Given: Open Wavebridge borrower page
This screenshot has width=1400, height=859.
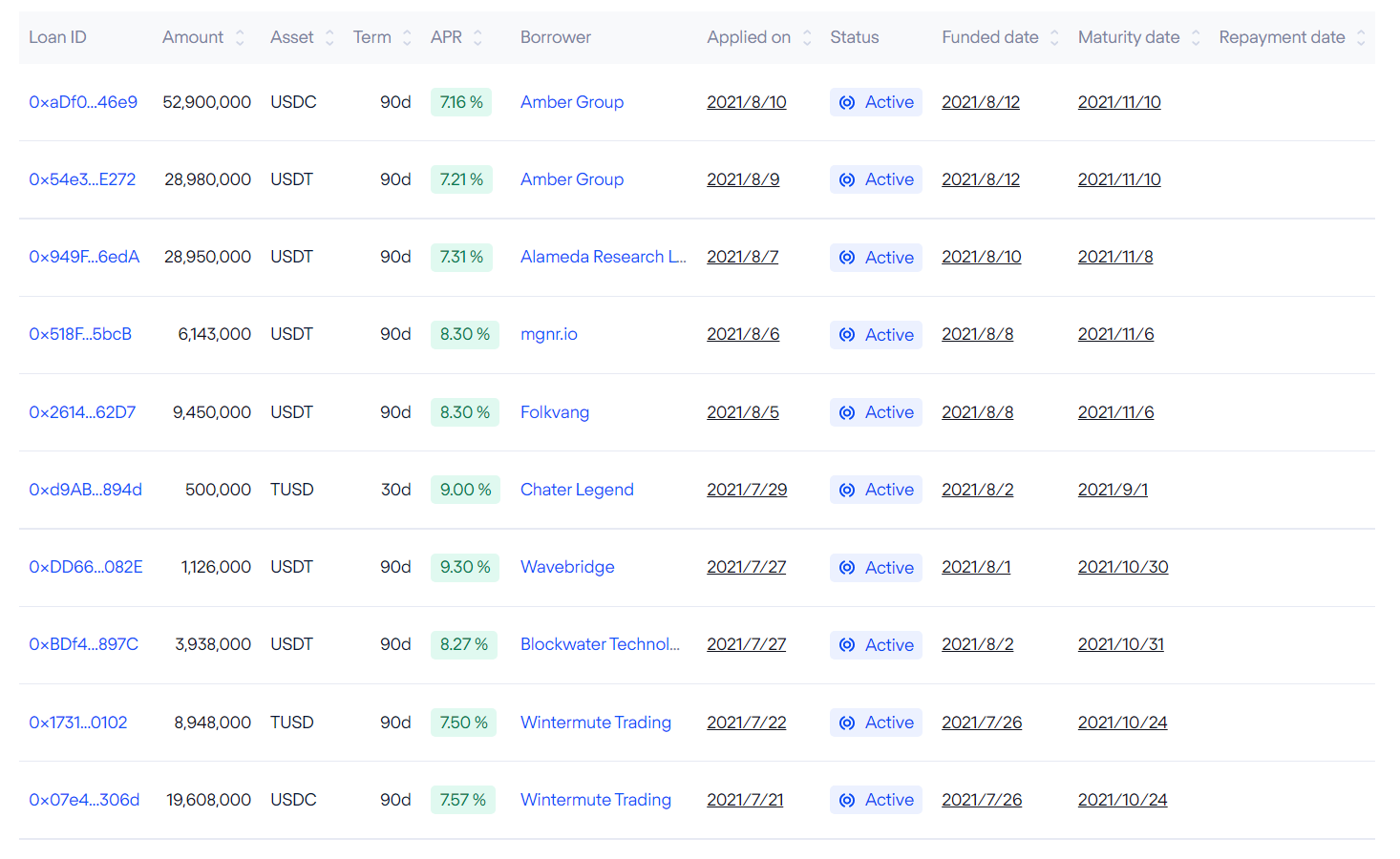Looking at the screenshot, I should [567, 567].
